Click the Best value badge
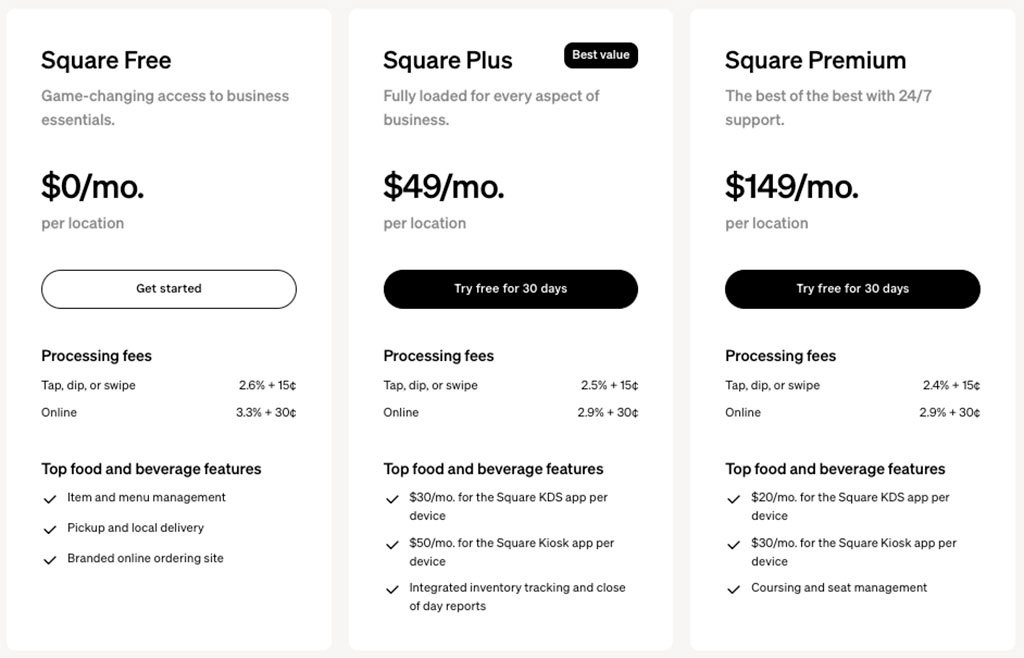Viewport: 1024px width, 658px height. pyautogui.click(x=600, y=56)
